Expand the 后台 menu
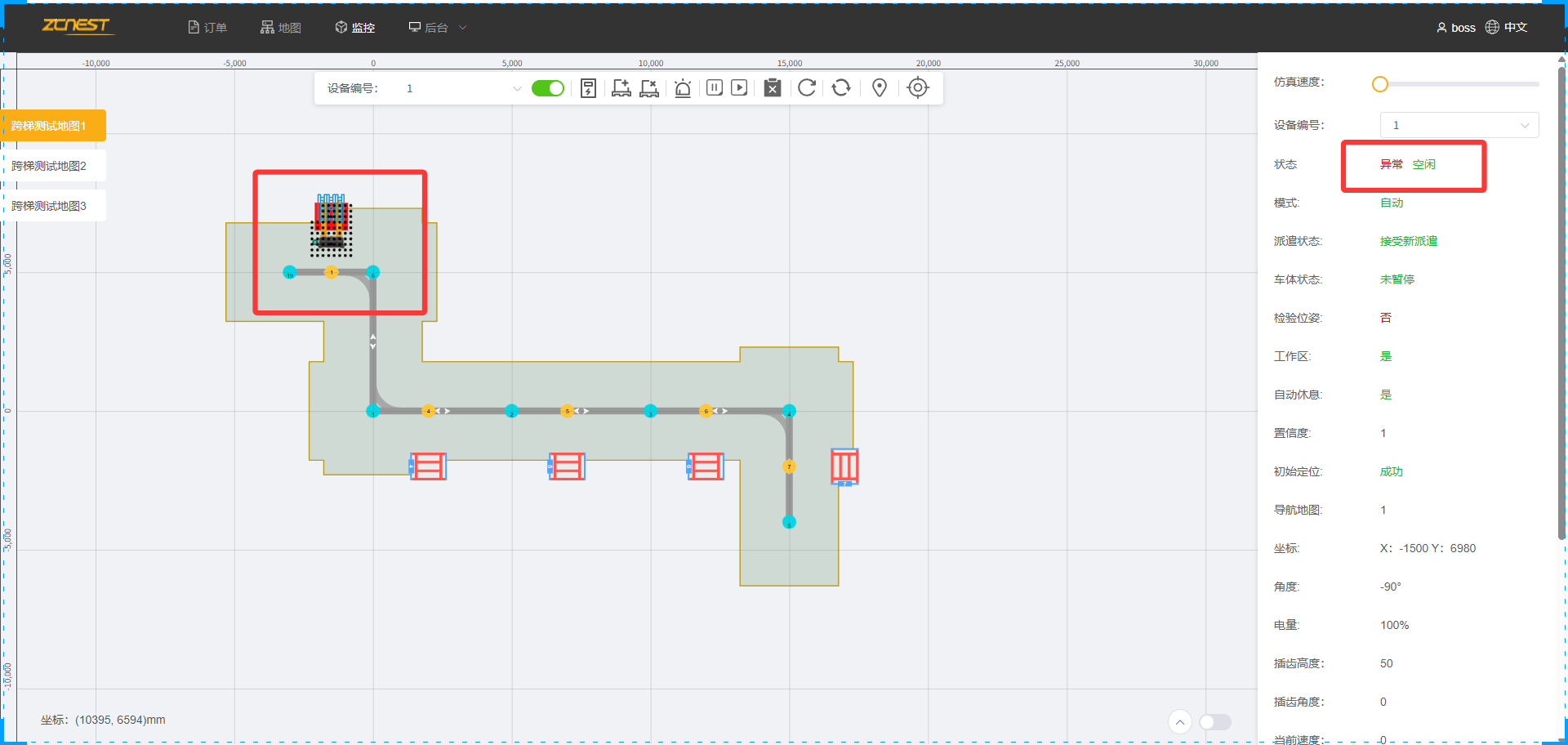1568x745 pixels. click(437, 28)
